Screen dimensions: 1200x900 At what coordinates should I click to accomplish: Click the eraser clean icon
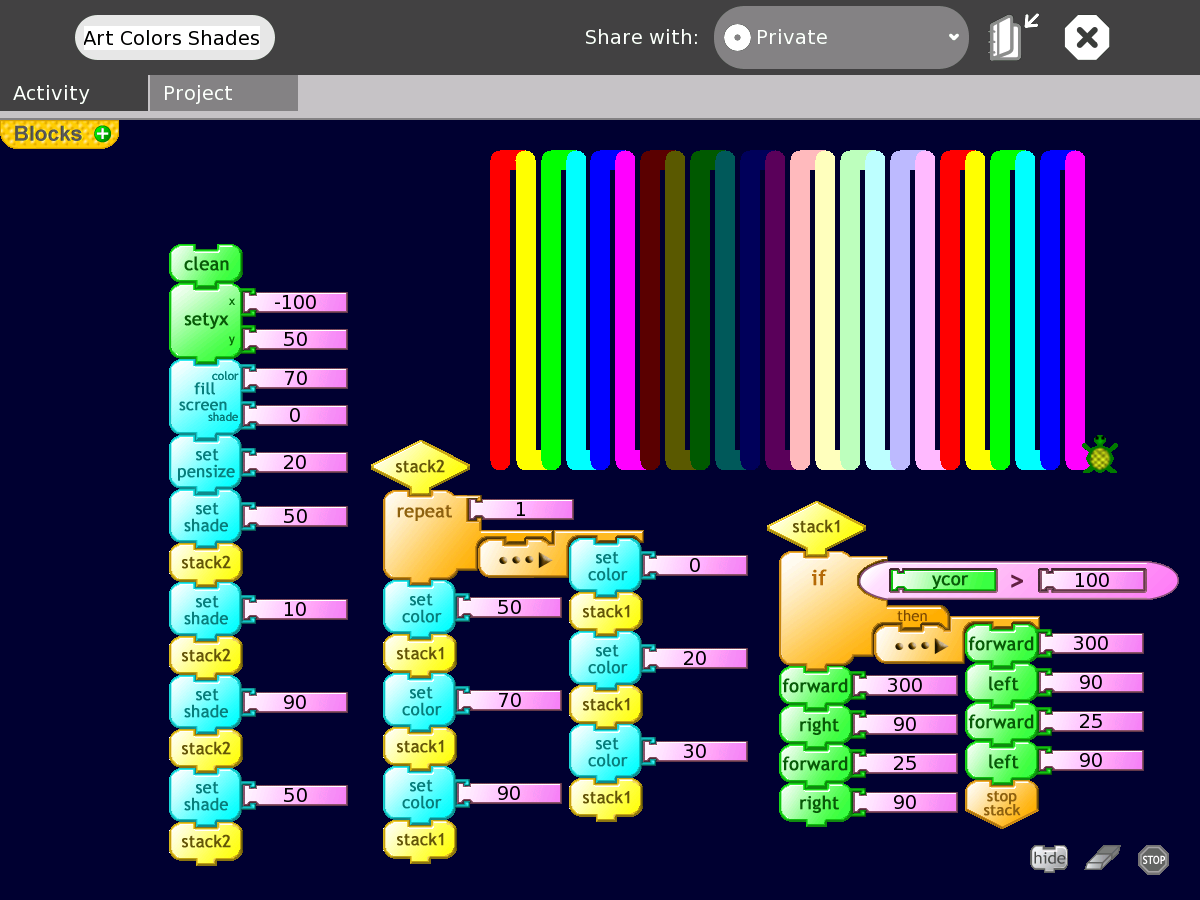[x=1103, y=858]
